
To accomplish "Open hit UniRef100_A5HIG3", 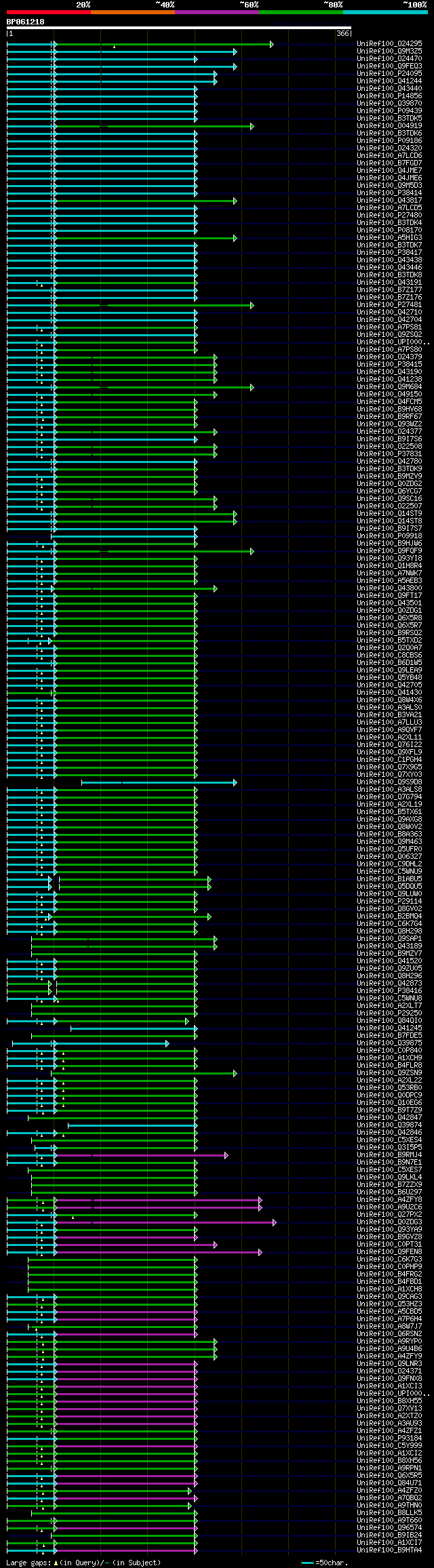I will pos(389,238).
